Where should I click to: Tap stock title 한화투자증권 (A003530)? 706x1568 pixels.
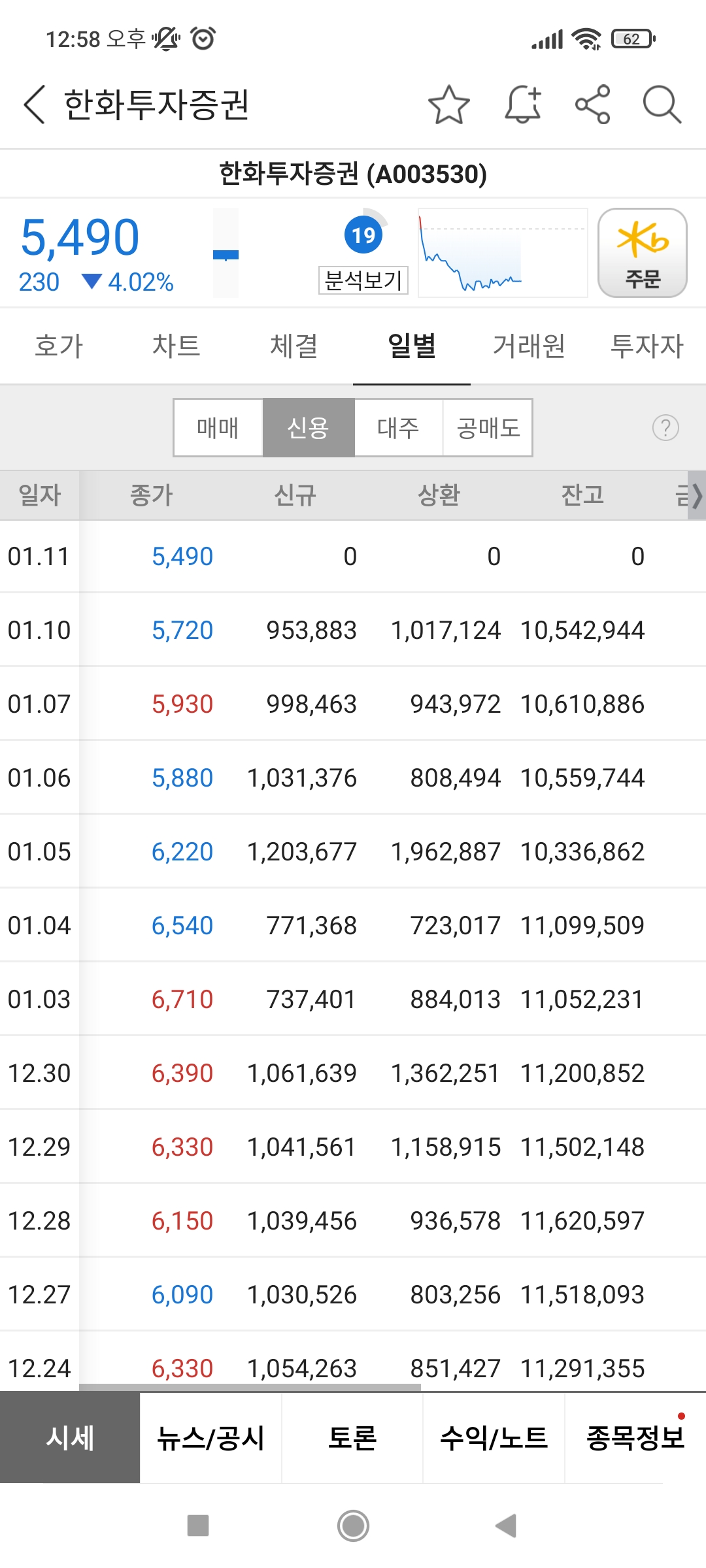point(353,174)
